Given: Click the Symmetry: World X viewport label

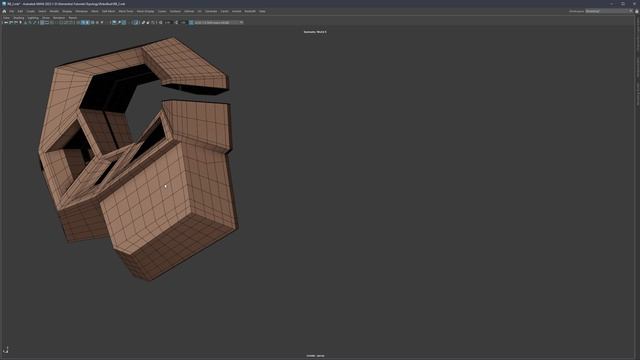Looking at the screenshot, I should click(315, 32).
